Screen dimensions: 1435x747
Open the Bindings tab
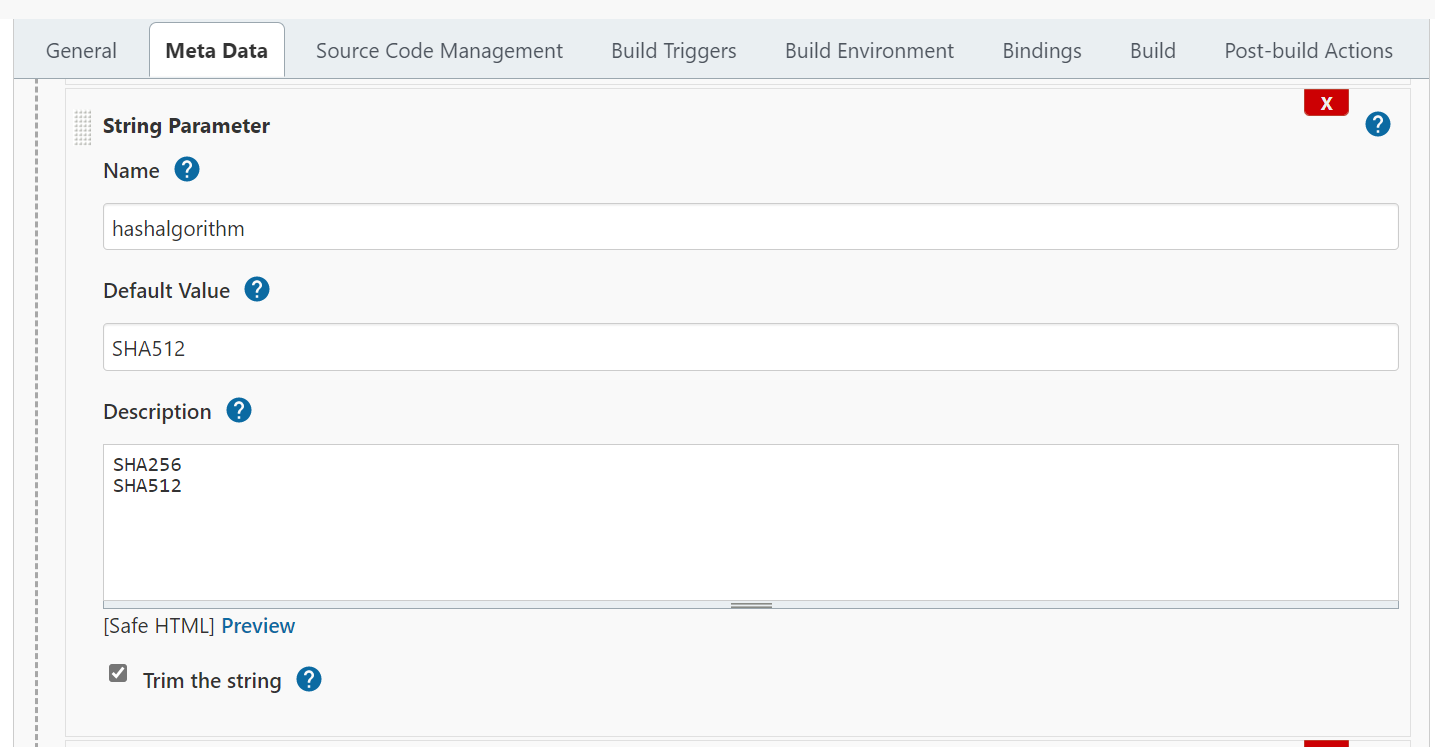click(x=1041, y=51)
